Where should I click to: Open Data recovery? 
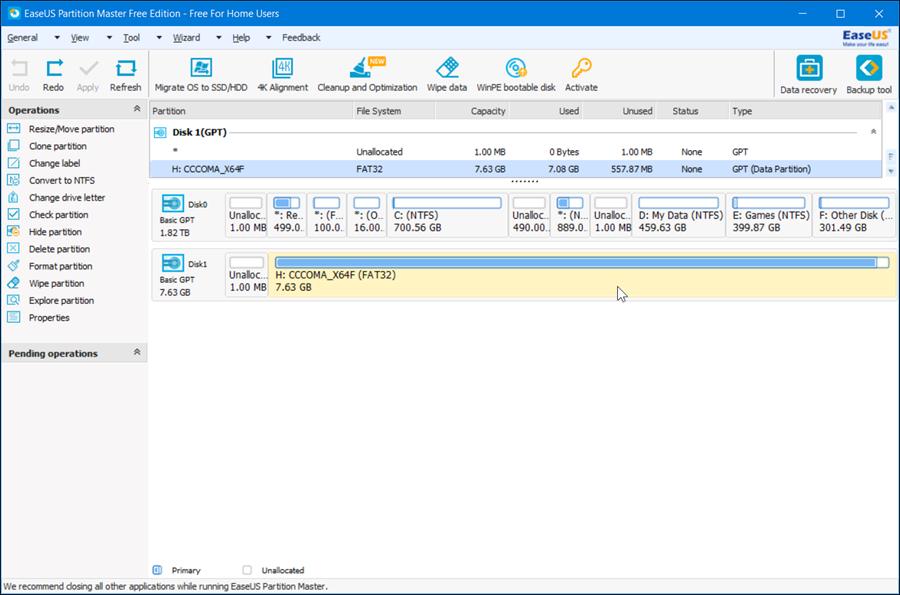tap(808, 75)
